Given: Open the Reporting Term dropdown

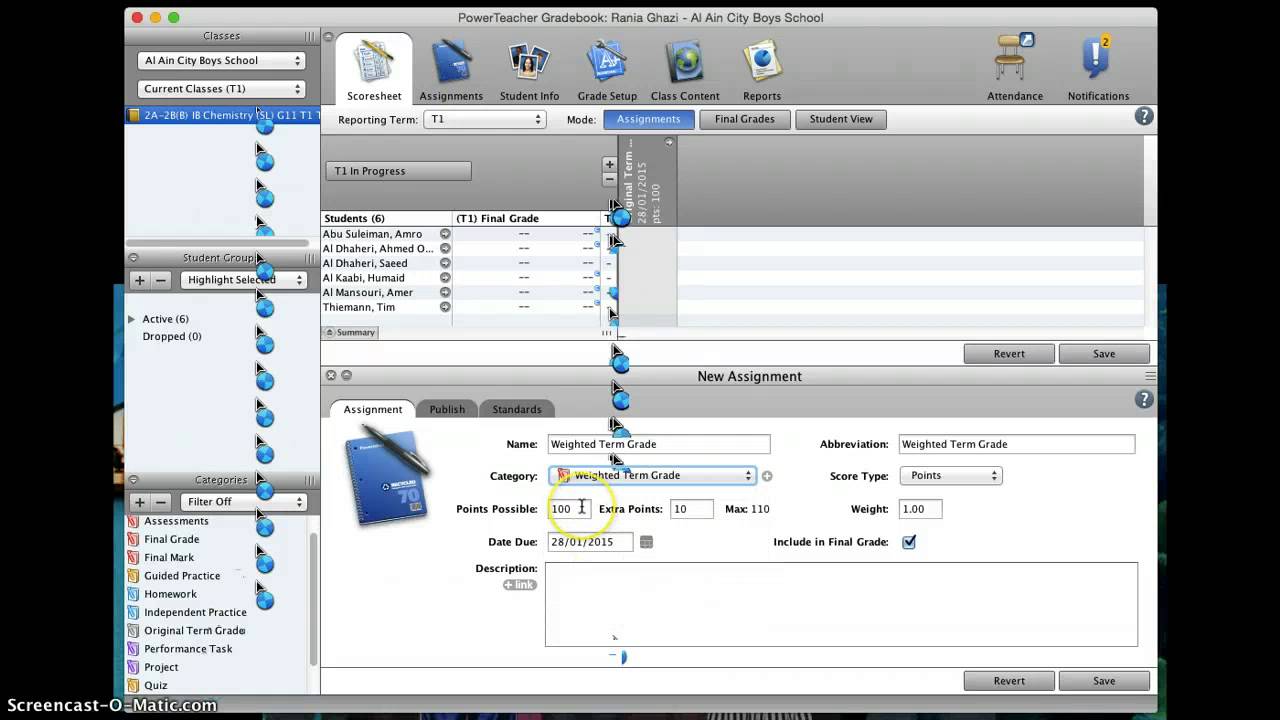Looking at the screenshot, I should point(484,119).
